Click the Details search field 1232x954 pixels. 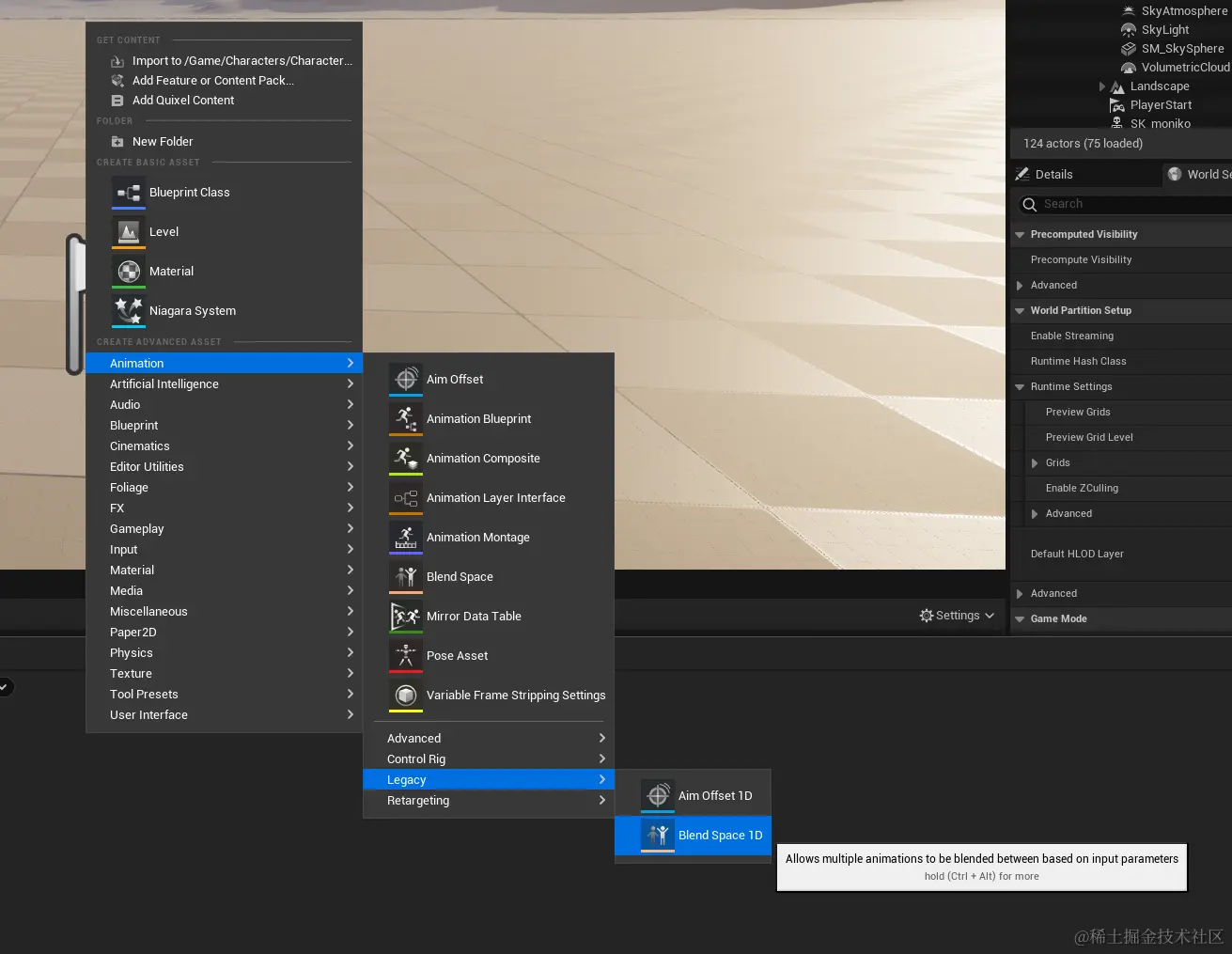[1124, 204]
